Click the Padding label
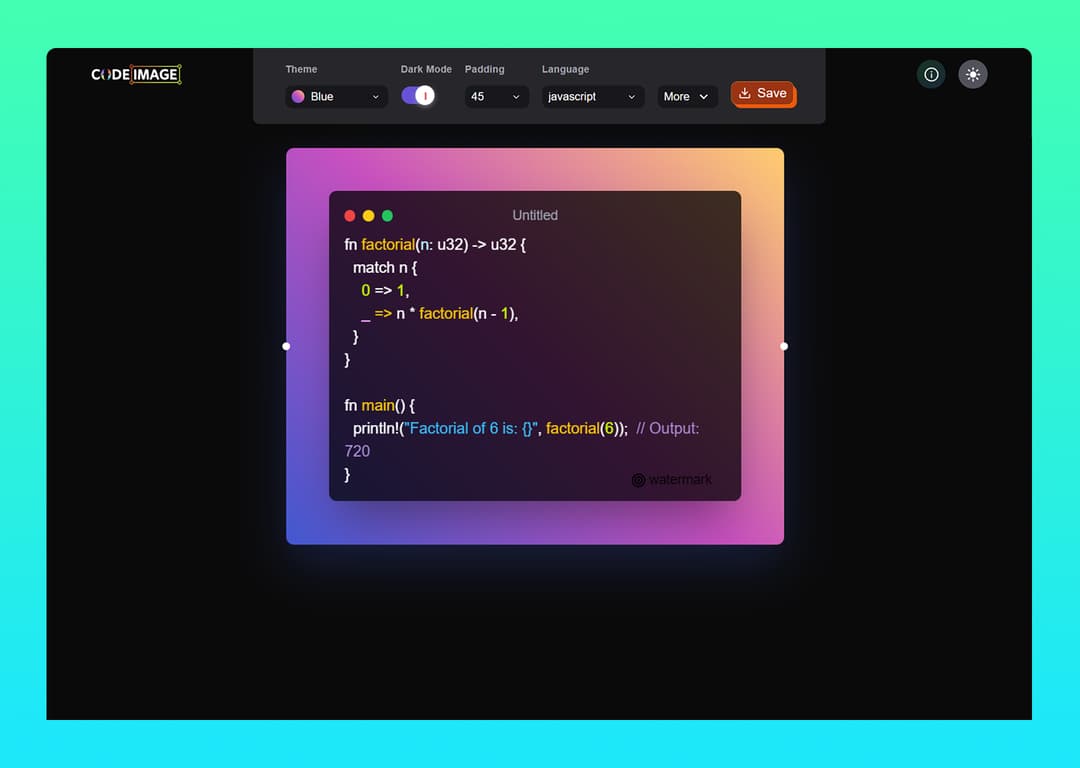Image resolution: width=1080 pixels, height=768 pixels. click(485, 69)
